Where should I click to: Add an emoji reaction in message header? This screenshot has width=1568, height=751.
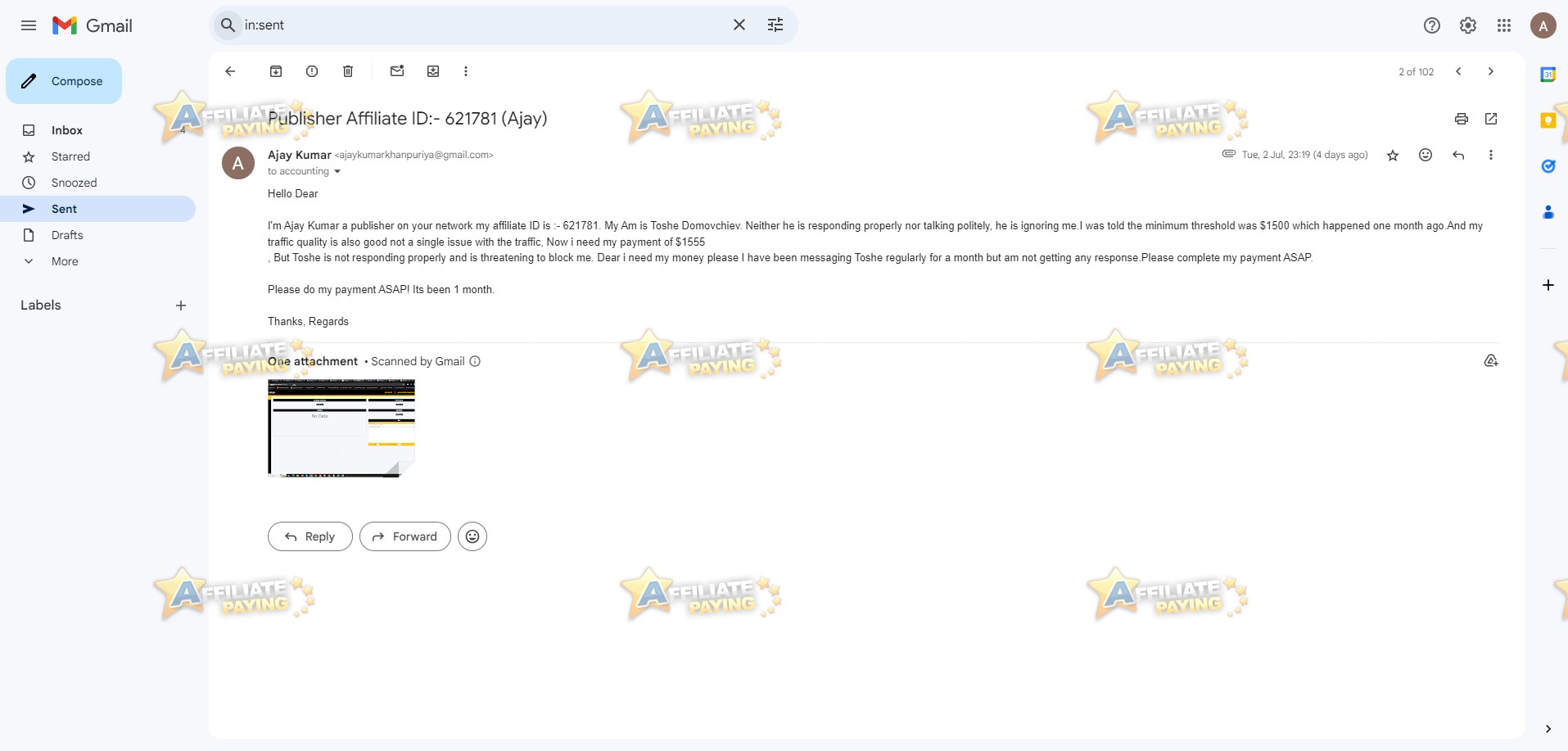pyautogui.click(x=1426, y=155)
